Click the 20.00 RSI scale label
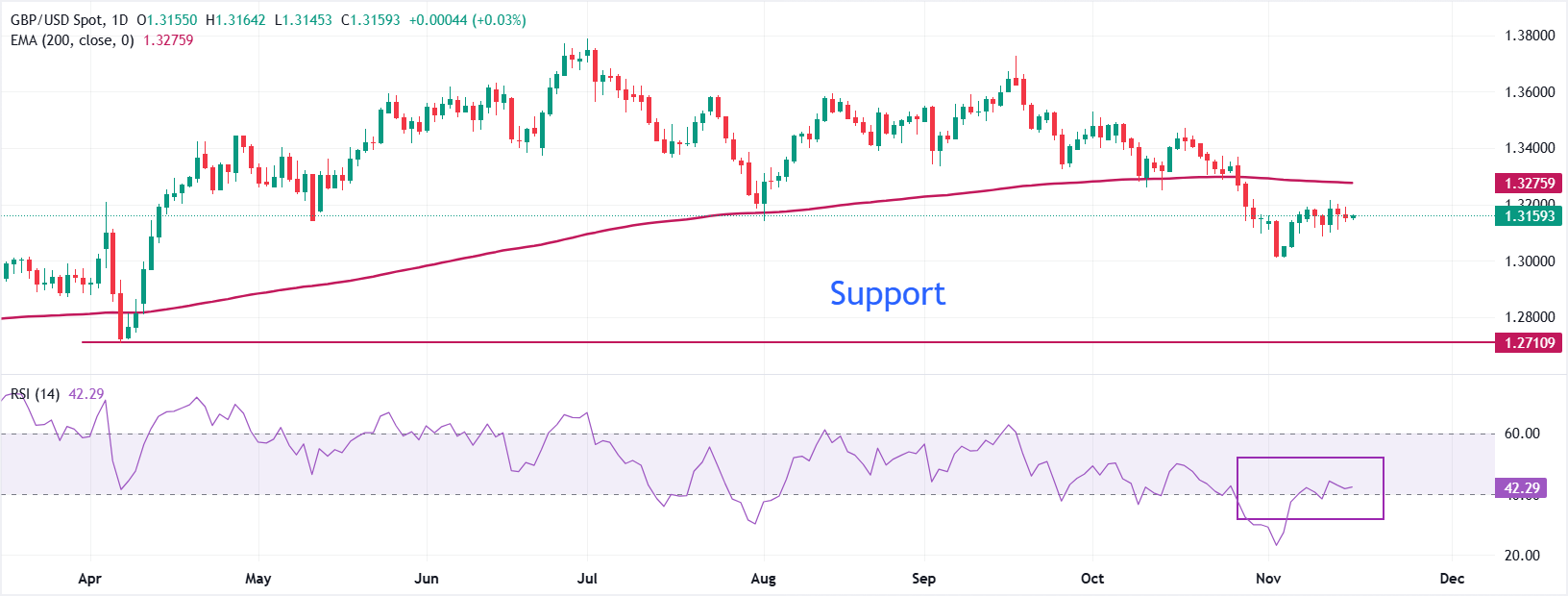The height and width of the screenshot is (596, 1568). (1522, 556)
